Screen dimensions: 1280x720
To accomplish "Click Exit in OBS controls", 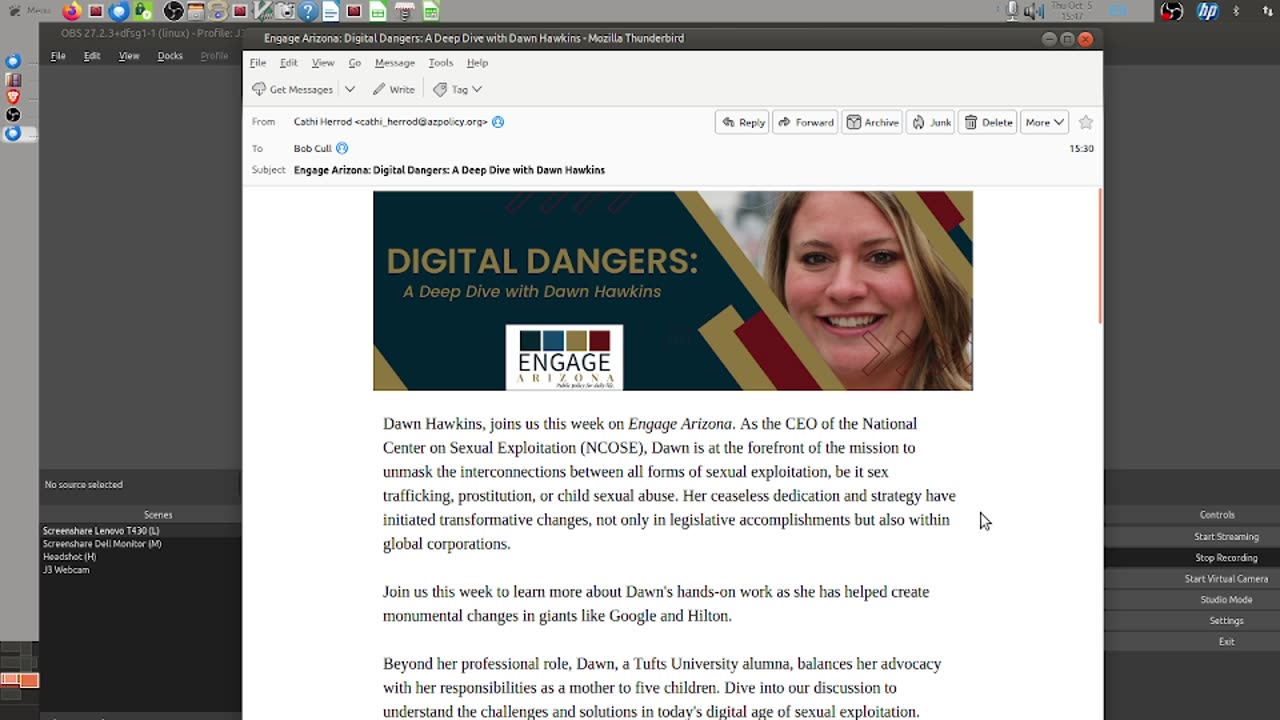I will [x=1226, y=642].
